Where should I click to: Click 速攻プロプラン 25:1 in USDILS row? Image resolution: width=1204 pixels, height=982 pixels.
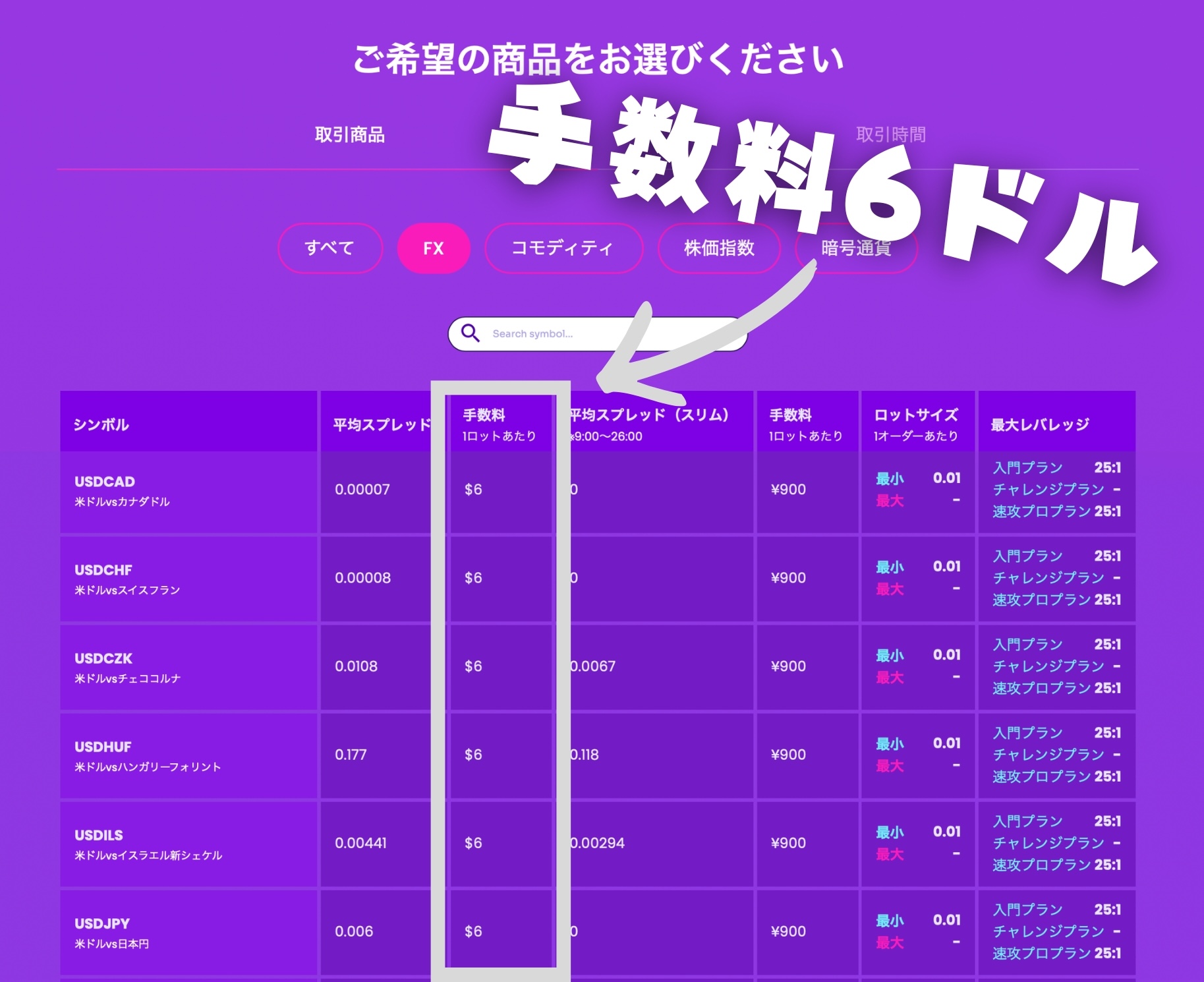(1057, 865)
